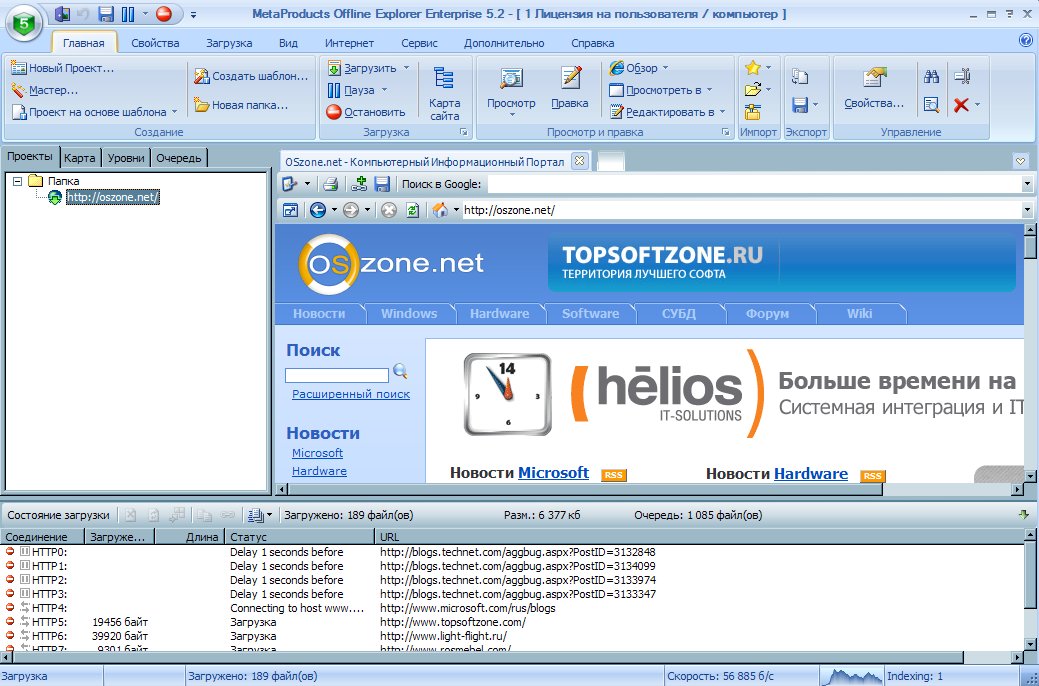Open the back button history dropdown arrow
The width and height of the screenshot is (1039, 686).
tap(334, 210)
